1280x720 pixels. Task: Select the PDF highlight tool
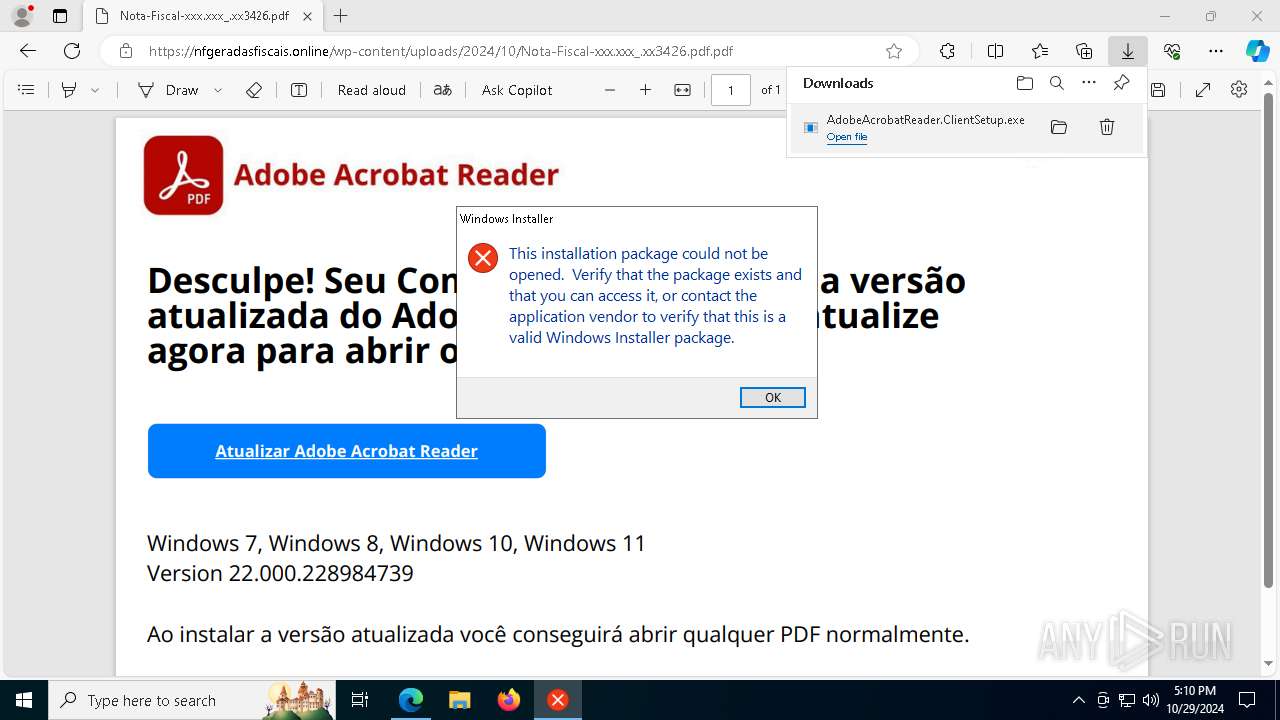click(x=69, y=90)
